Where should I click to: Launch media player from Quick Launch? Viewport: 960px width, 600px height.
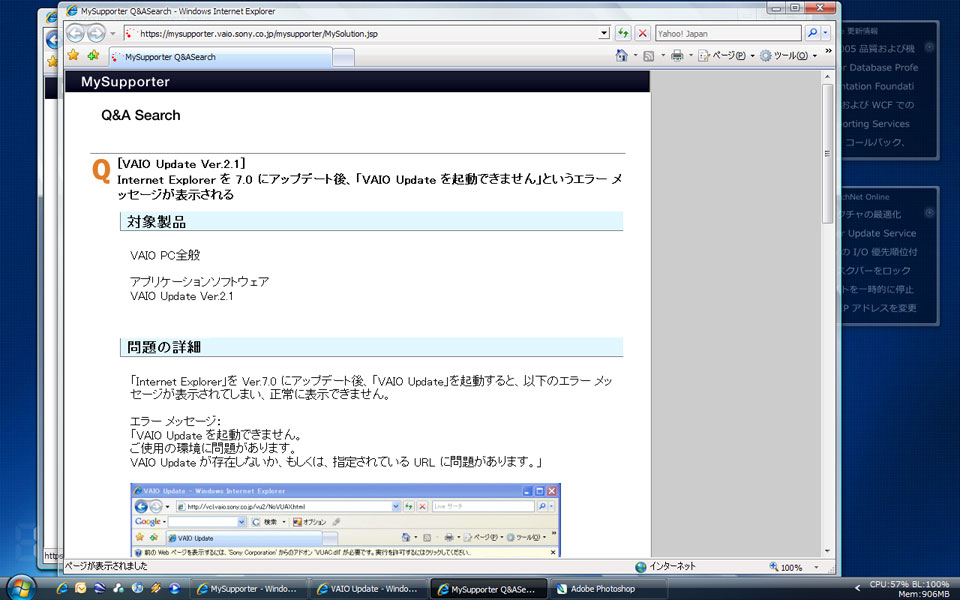coord(174,588)
